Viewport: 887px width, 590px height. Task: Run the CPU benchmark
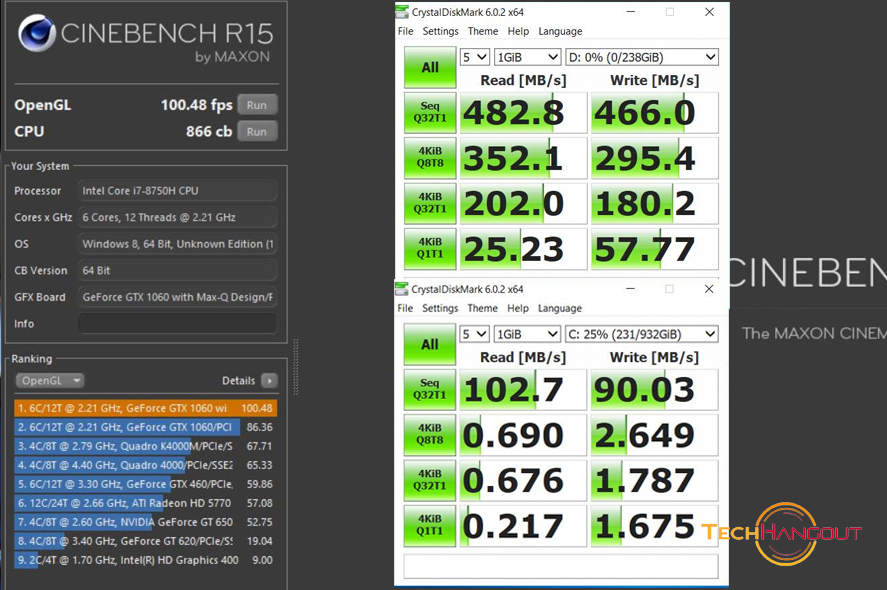(257, 131)
